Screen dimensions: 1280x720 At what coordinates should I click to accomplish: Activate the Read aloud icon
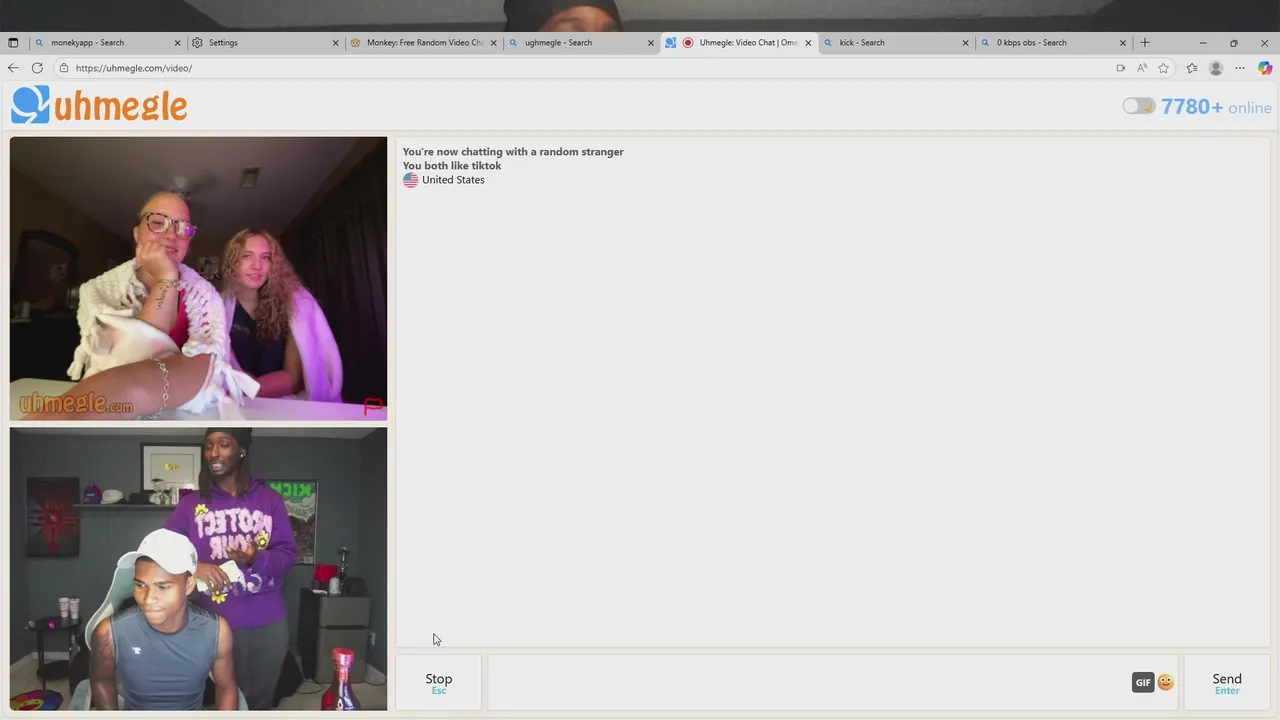click(1142, 68)
